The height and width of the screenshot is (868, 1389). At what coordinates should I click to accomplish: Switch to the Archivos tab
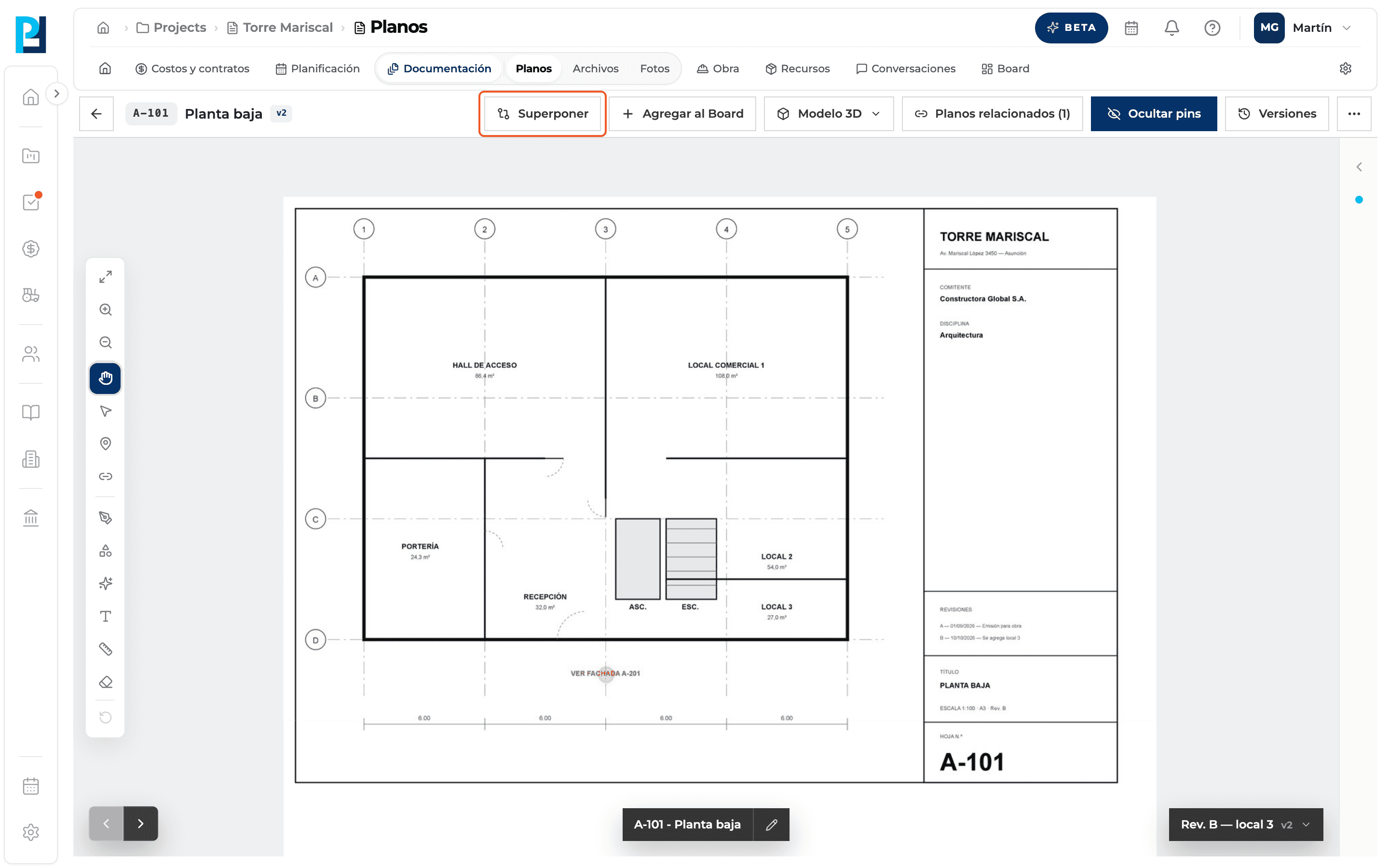point(595,68)
